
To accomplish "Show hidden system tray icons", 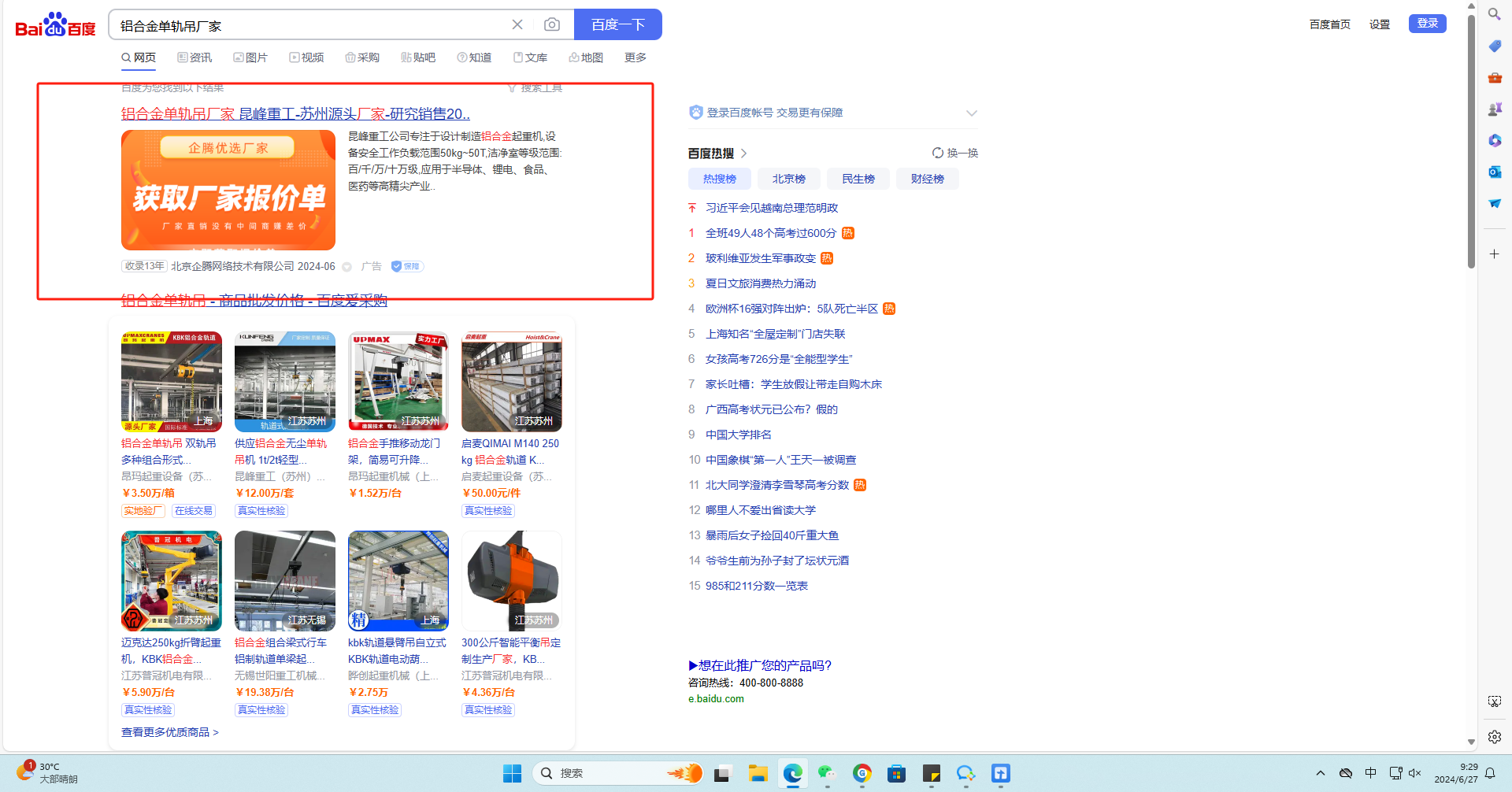I will coord(1321,773).
